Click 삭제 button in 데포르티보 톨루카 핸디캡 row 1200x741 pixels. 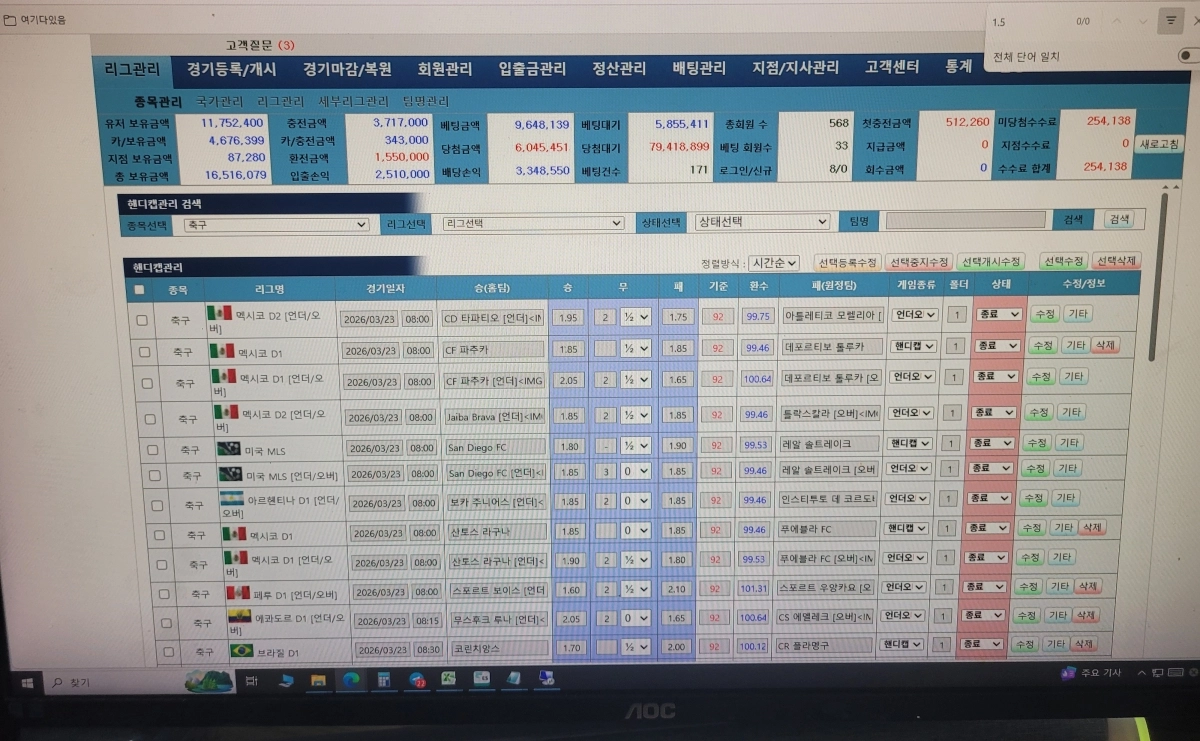click(x=1105, y=345)
